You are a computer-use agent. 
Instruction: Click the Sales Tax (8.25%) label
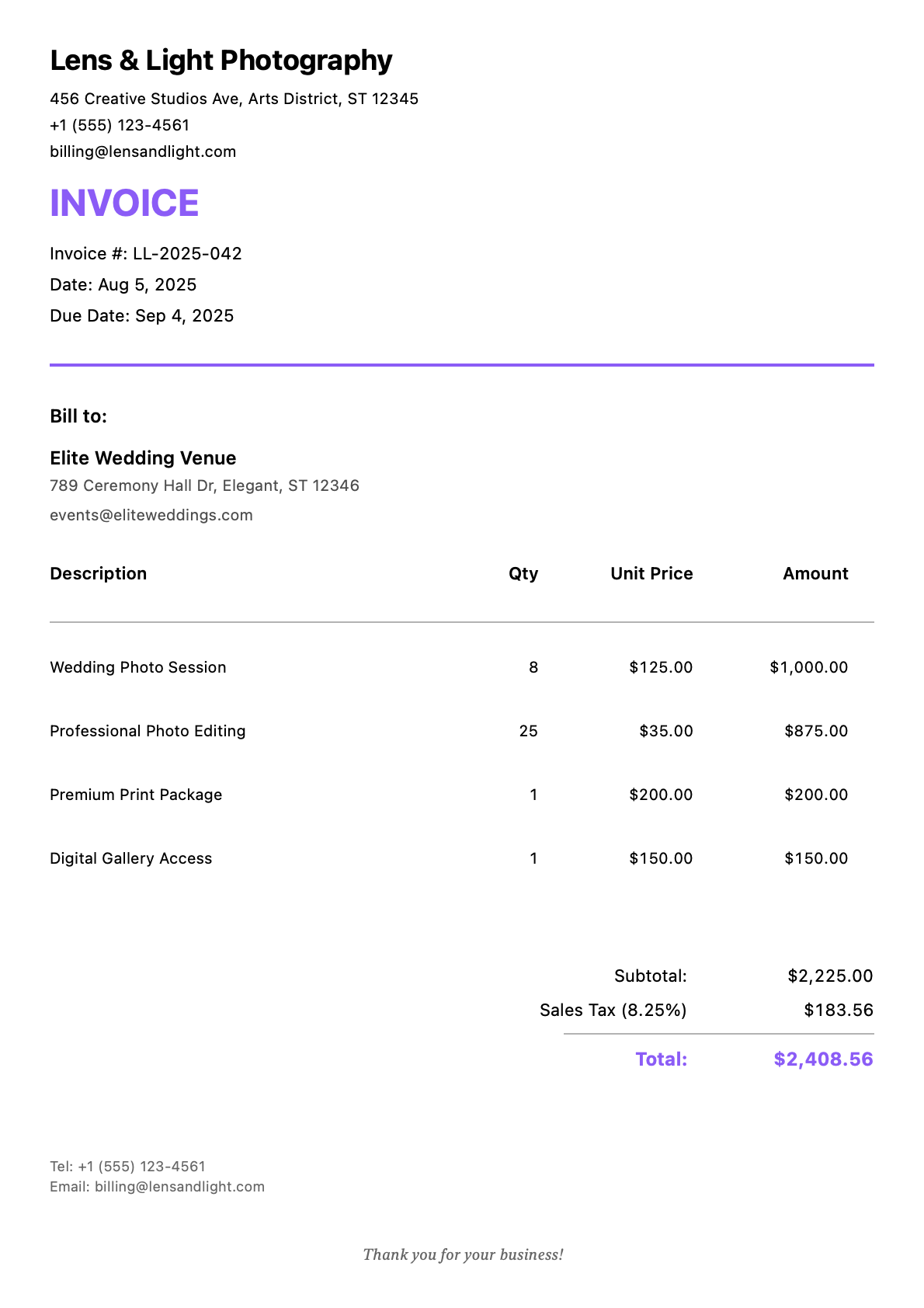(x=613, y=1011)
